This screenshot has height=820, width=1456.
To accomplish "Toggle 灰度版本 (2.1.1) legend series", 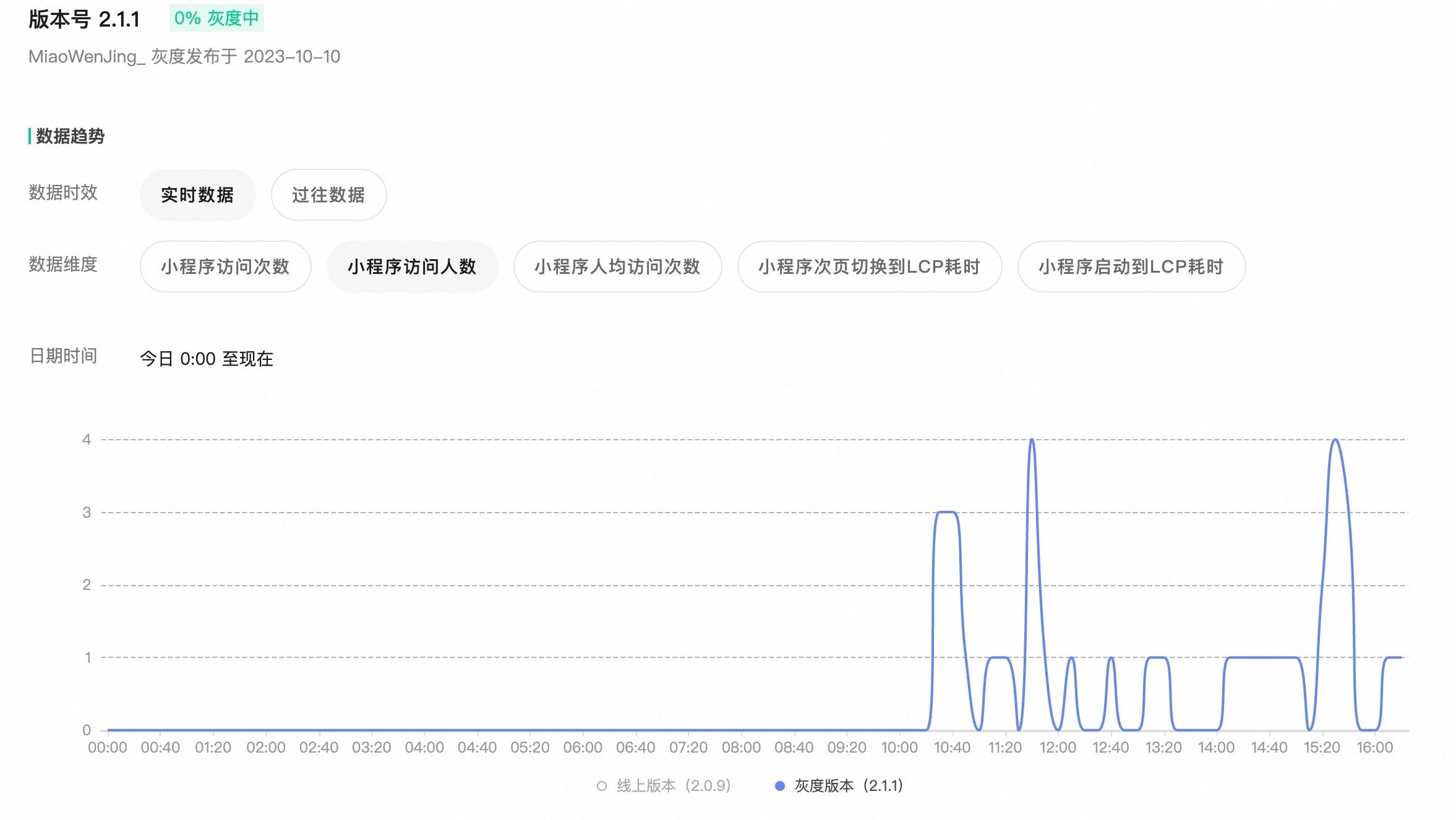I will point(848,785).
